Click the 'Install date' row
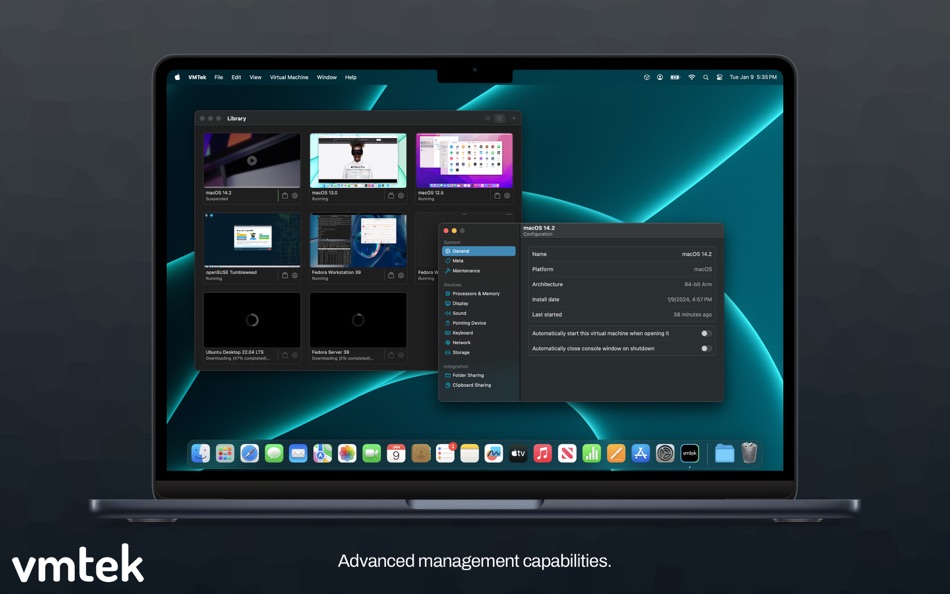The height and width of the screenshot is (594, 950). coord(622,299)
